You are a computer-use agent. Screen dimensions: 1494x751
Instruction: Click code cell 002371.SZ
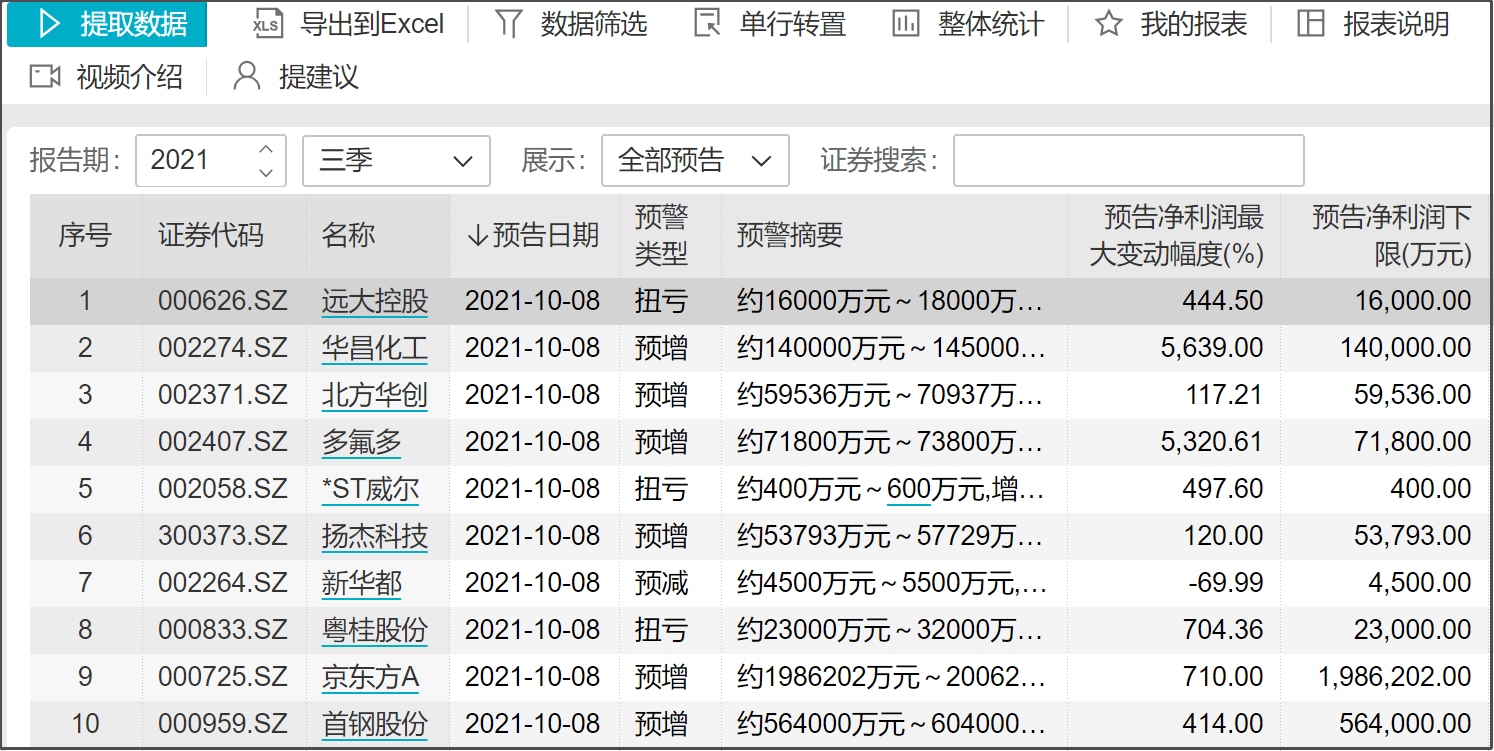point(223,395)
